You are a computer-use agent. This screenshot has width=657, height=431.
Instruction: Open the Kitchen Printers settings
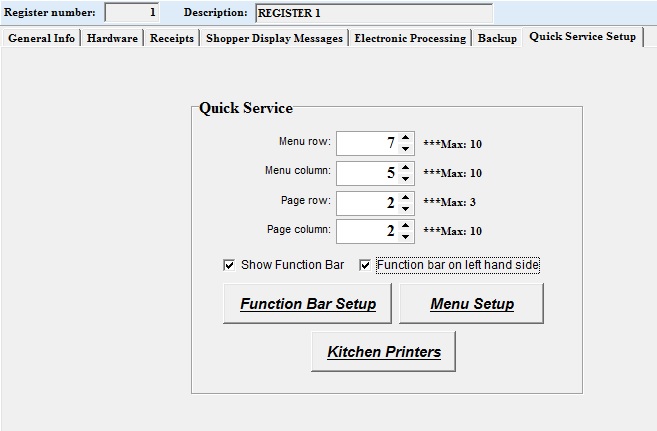(384, 352)
